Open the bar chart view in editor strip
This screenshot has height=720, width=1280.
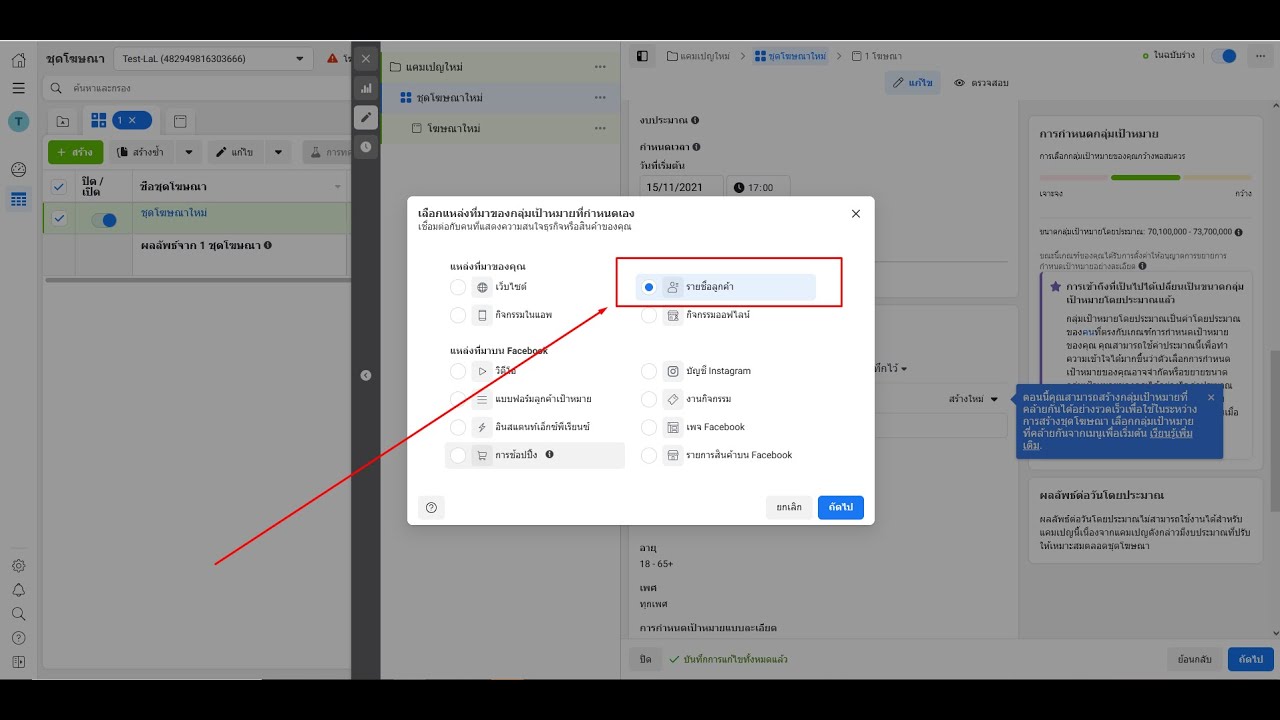(366, 88)
